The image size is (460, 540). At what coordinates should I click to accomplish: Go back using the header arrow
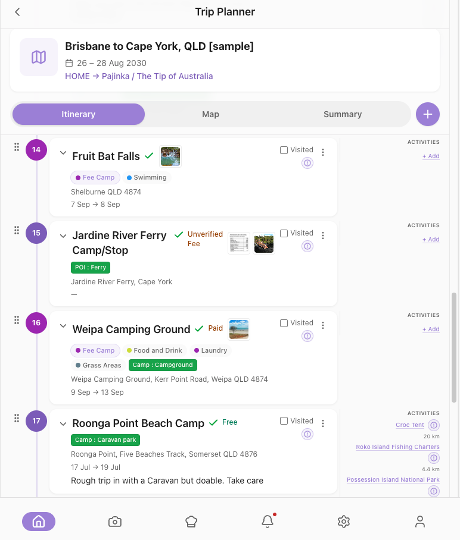pyautogui.click(x=18, y=12)
